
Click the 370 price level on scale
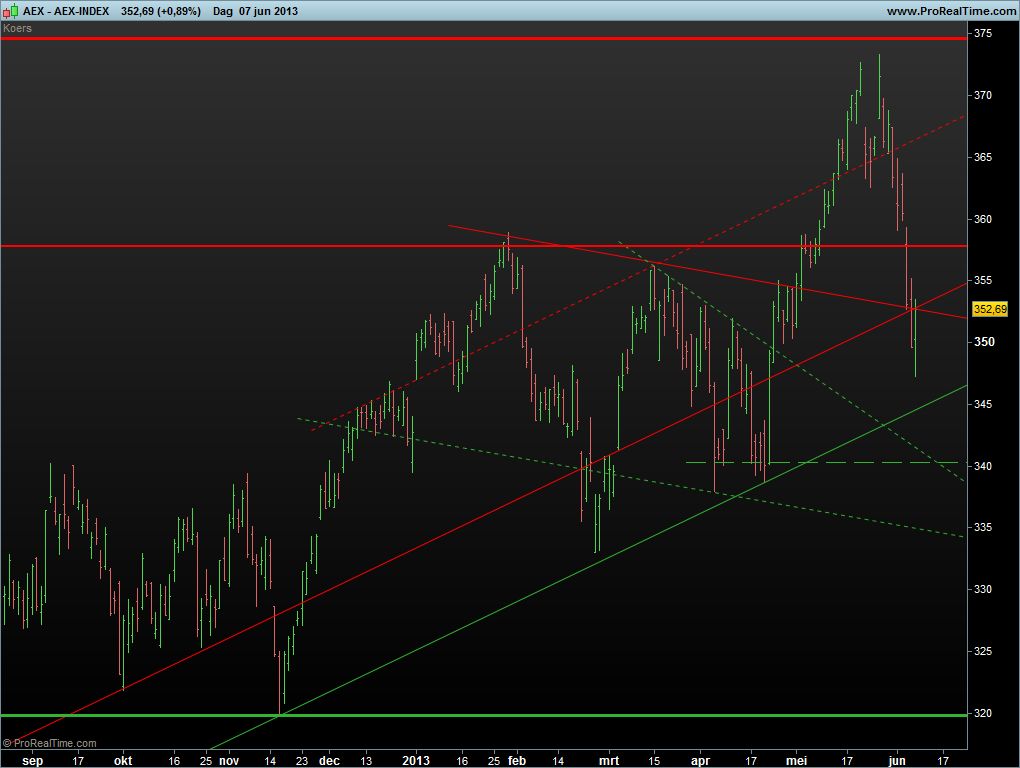[983, 95]
